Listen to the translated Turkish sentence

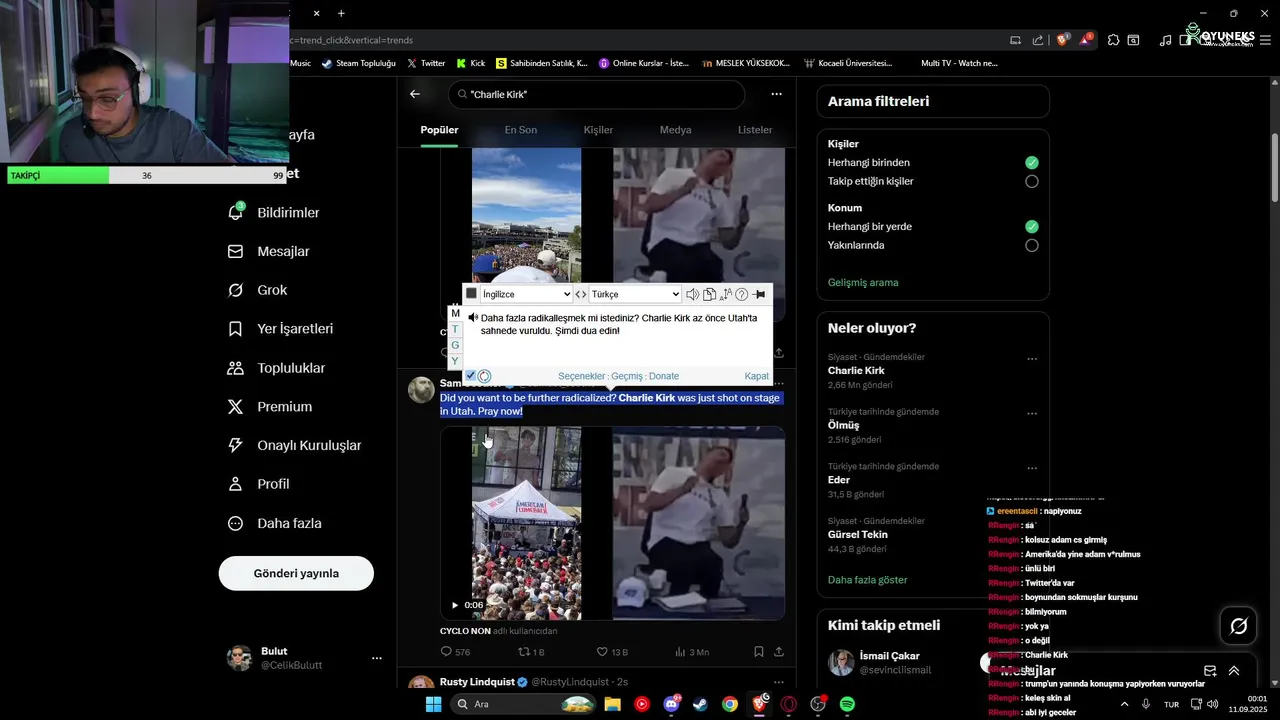[x=473, y=318]
